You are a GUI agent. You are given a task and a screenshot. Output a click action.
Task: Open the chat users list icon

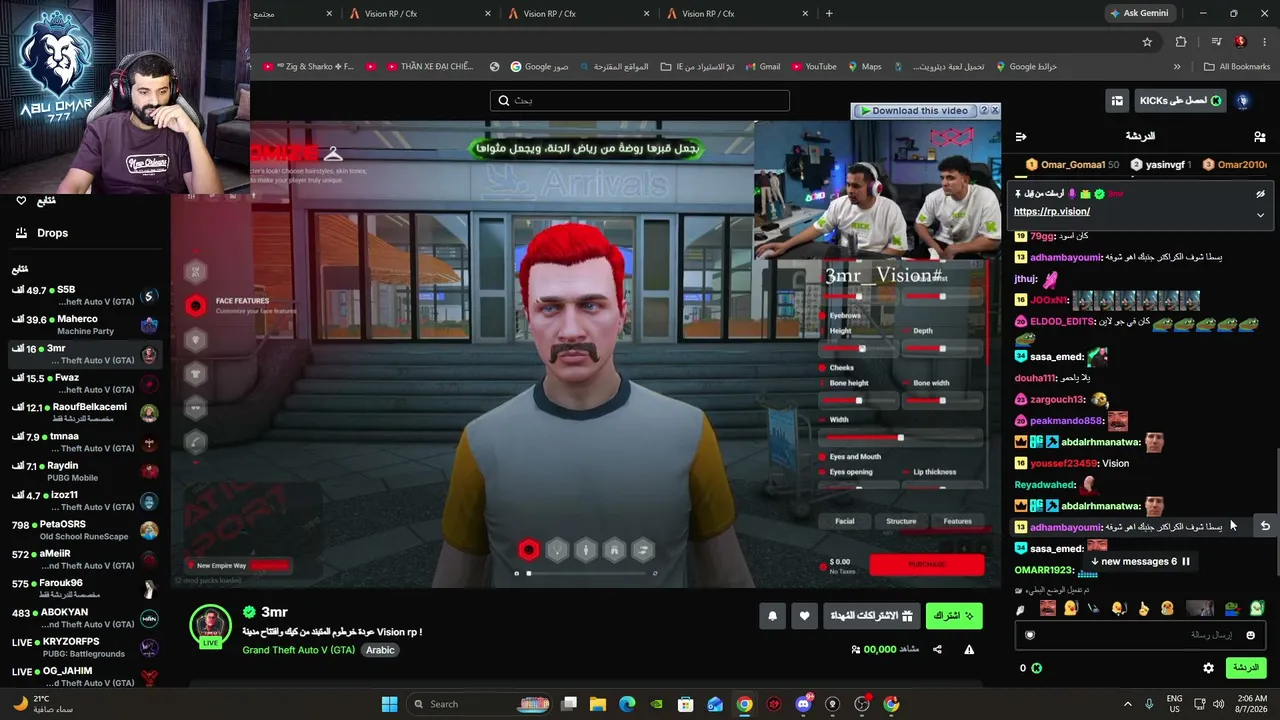click(1259, 136)
